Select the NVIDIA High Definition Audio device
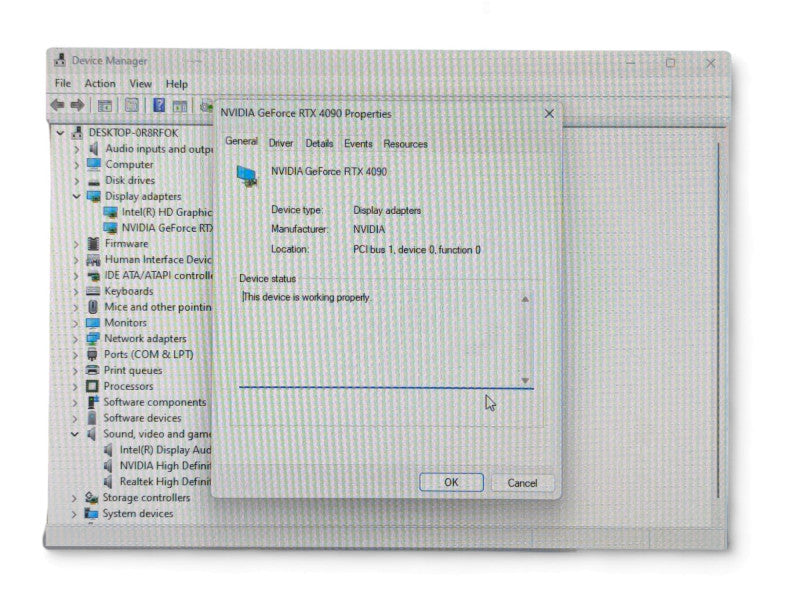 165,466
